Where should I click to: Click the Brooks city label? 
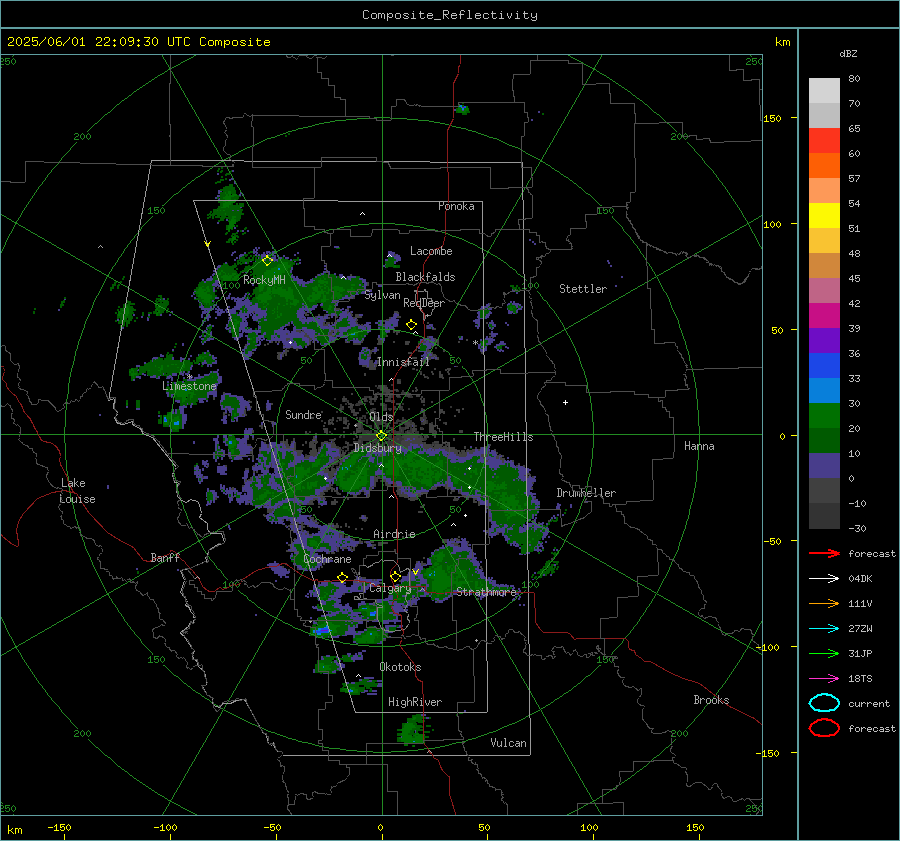[711, 700]
